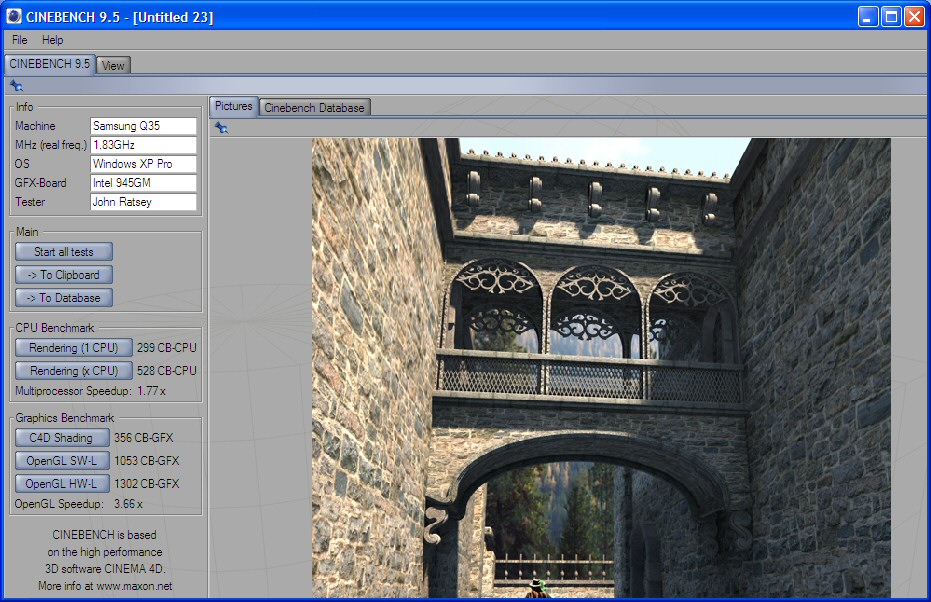
Task: Click the OpenGL Speedup 3.66 x text
Action: click(x=78, y=504)
